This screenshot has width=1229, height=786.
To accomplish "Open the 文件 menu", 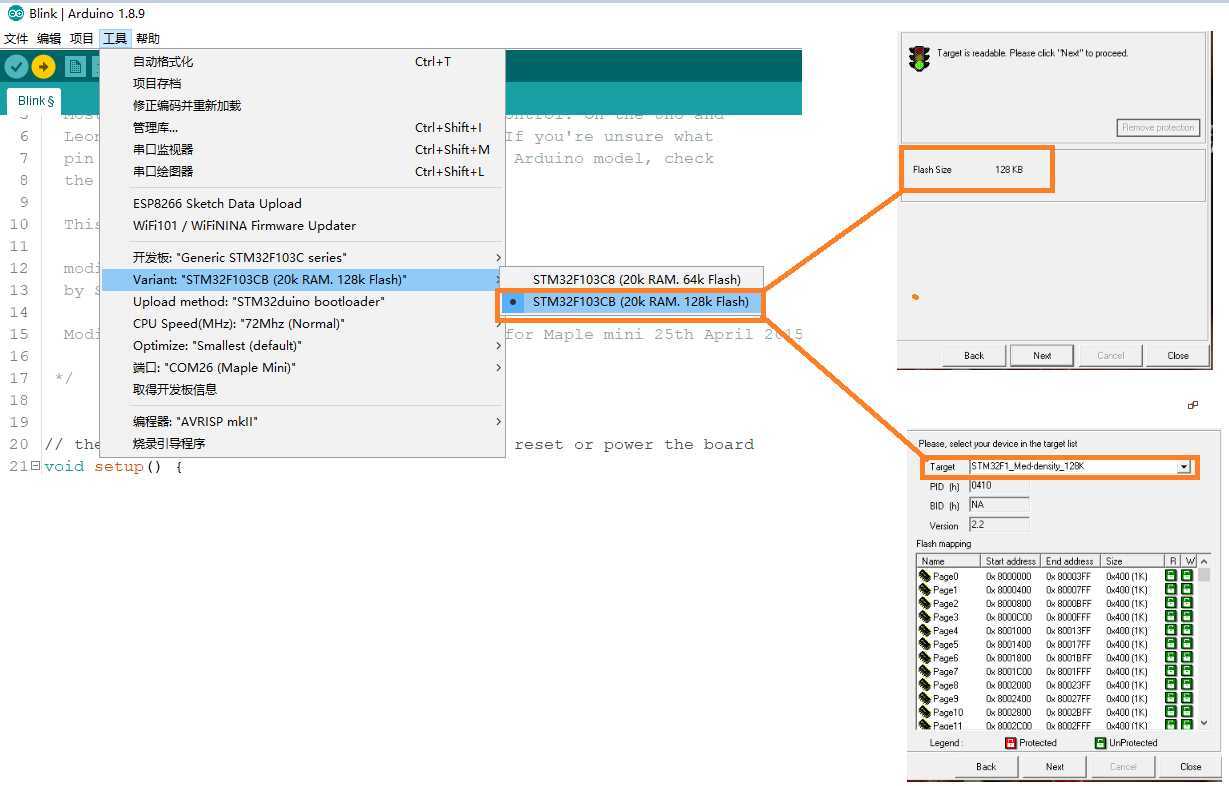I will (16, 38).
